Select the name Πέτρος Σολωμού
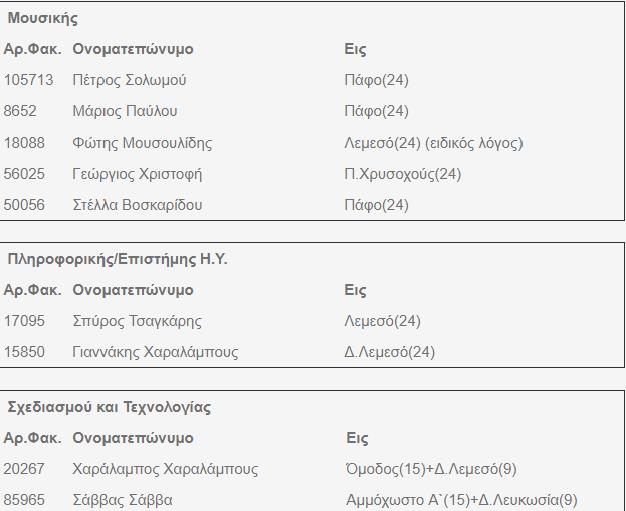Viewport: 626px width, 511px height. (x=129, y=80)
